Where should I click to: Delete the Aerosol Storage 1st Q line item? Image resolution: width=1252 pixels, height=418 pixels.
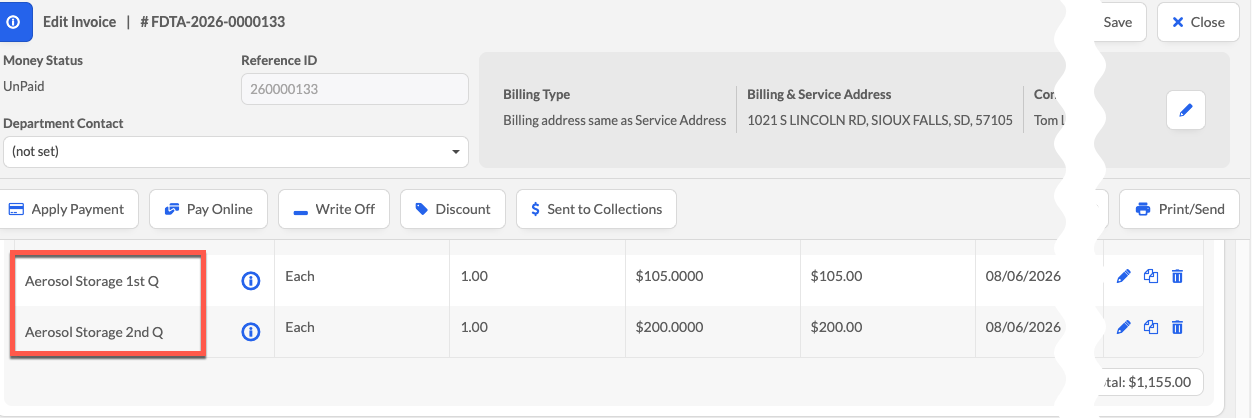point(1177,276)
